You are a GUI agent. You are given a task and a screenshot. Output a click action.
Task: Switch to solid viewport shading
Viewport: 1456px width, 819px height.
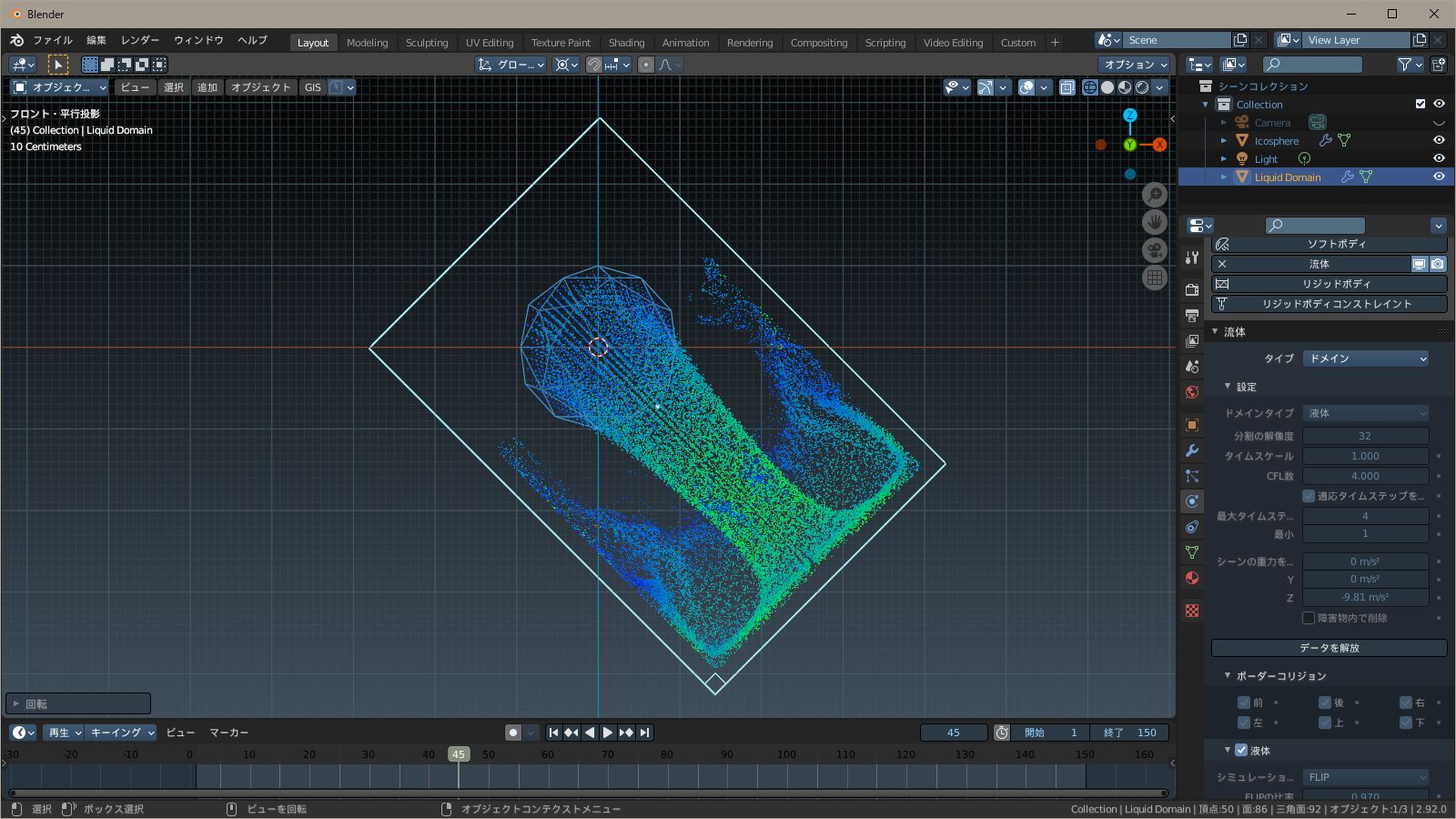pyautogui.click(x=1107, y=87)
